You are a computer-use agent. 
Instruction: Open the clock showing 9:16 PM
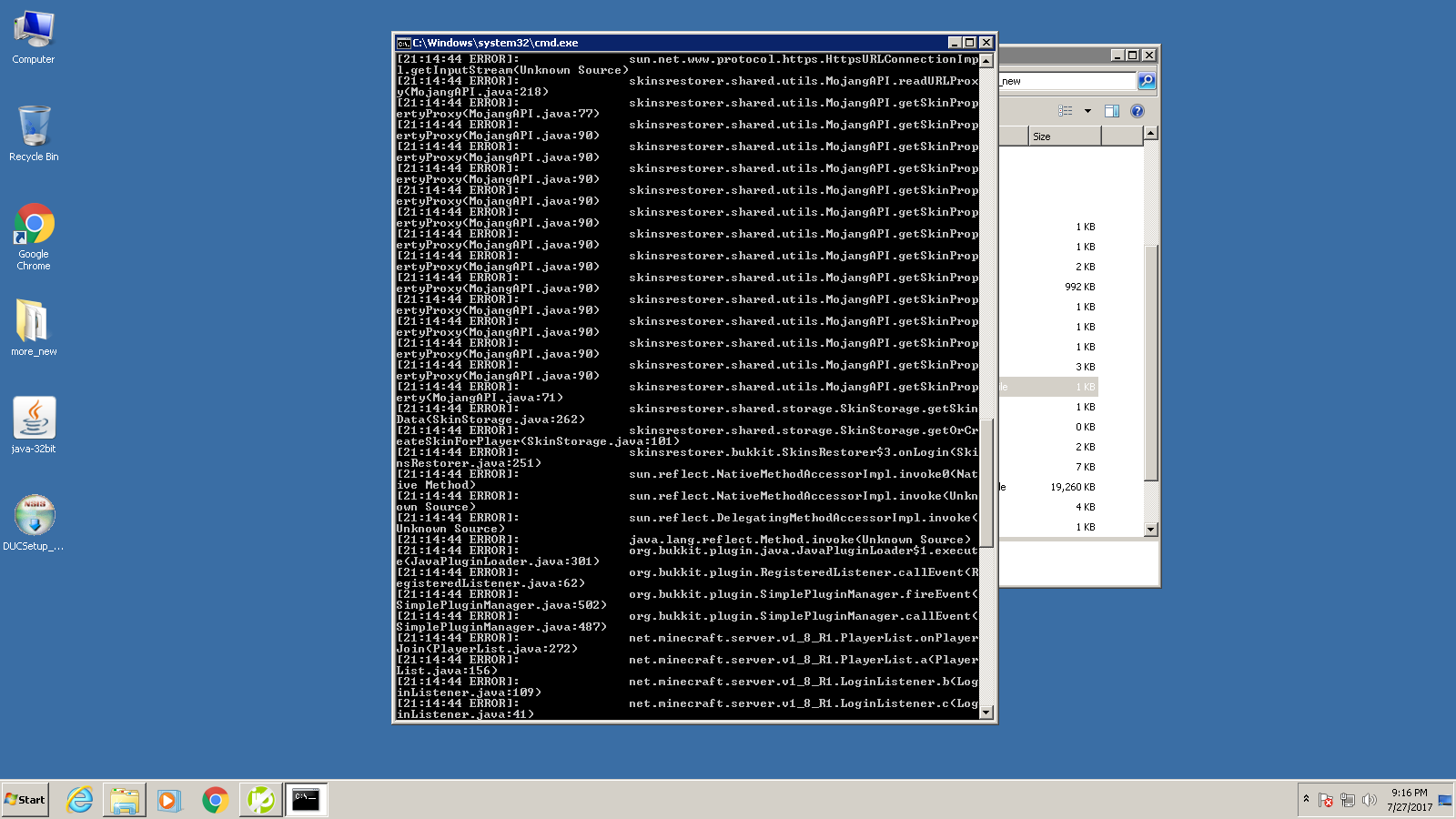click(x=1410, y=800)
